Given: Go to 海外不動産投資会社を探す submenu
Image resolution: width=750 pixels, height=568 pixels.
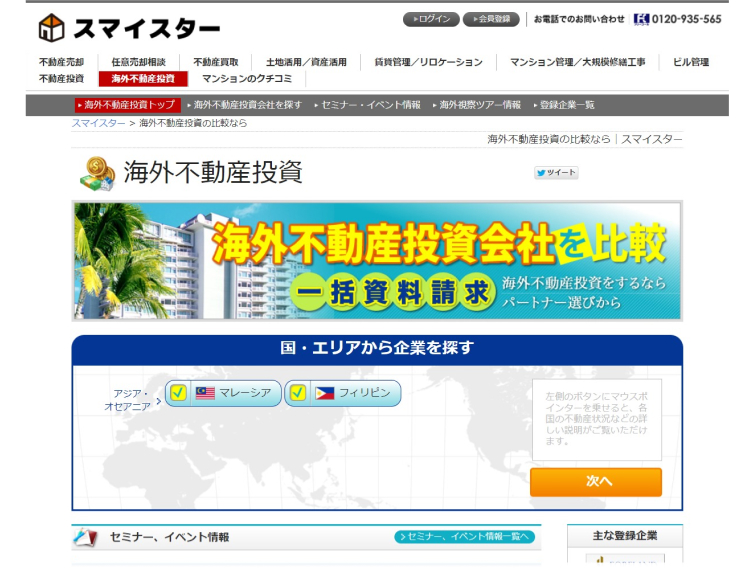Looking at the screenshot, I should pos(247,105).
